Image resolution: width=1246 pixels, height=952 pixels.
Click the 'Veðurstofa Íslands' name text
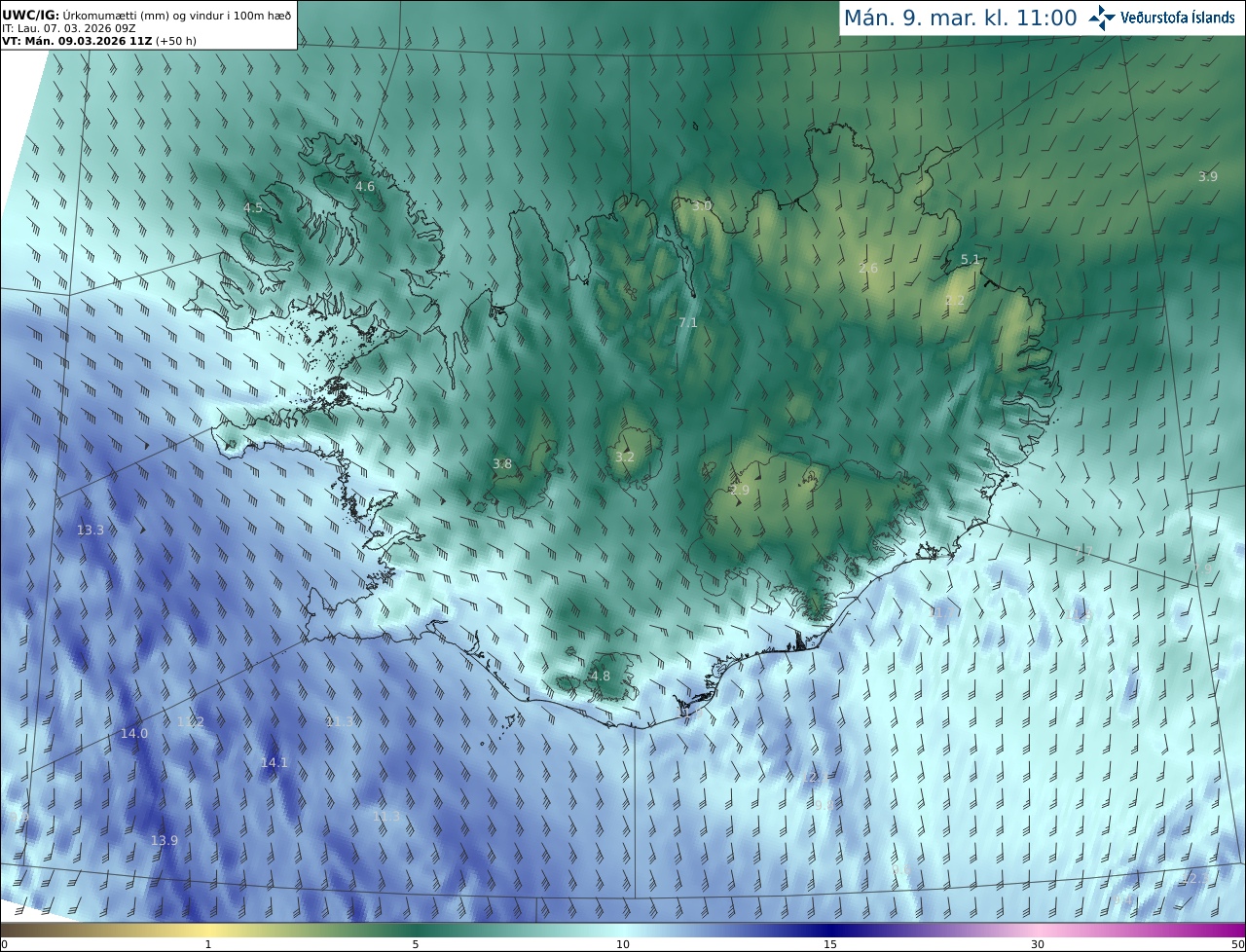click(x=1177, y=18)
